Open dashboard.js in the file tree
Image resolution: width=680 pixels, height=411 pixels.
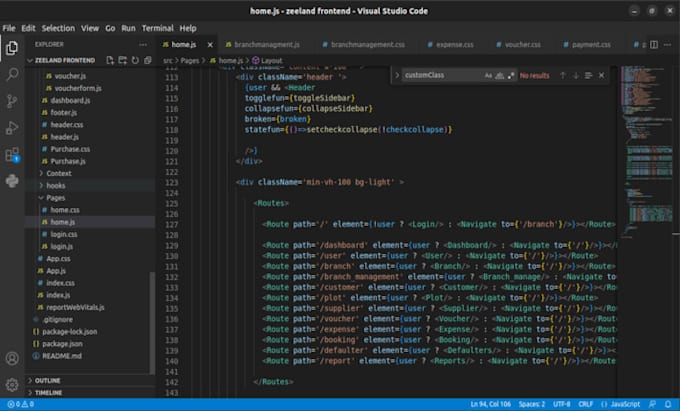click(70, 100)
